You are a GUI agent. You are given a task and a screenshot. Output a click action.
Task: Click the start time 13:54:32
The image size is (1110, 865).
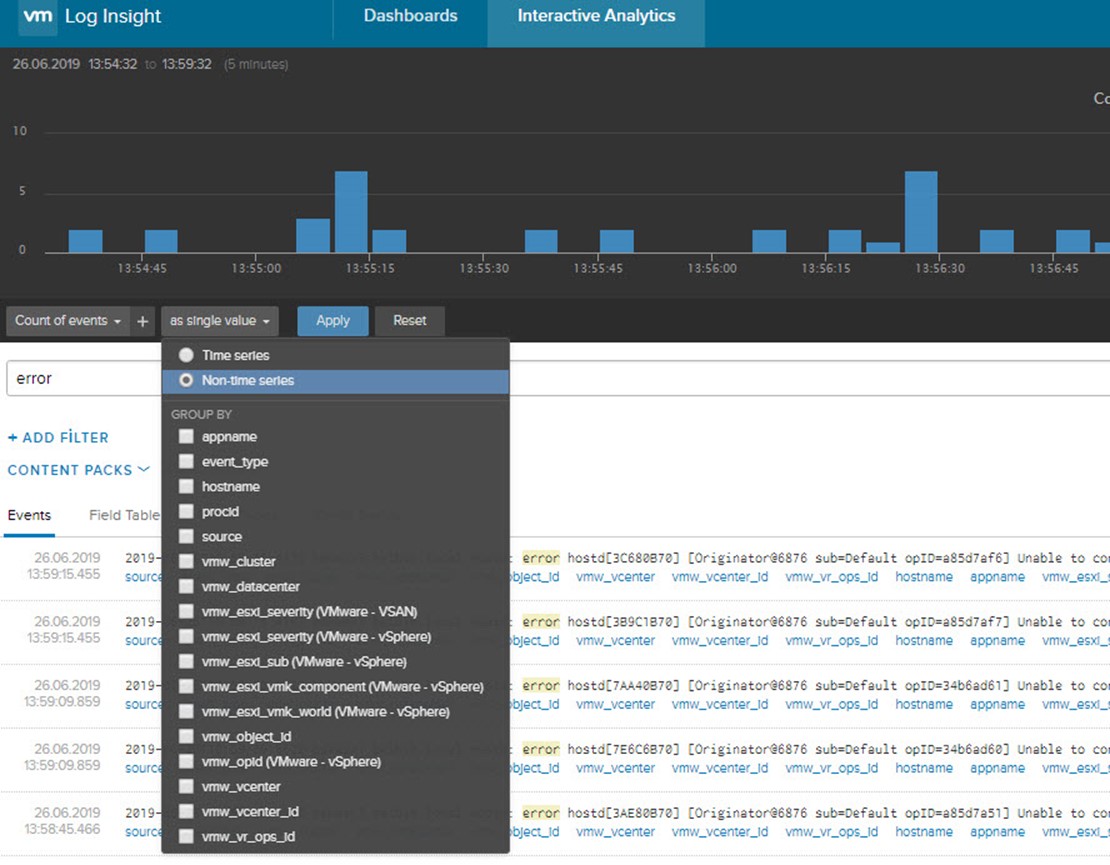click(113, 64)
